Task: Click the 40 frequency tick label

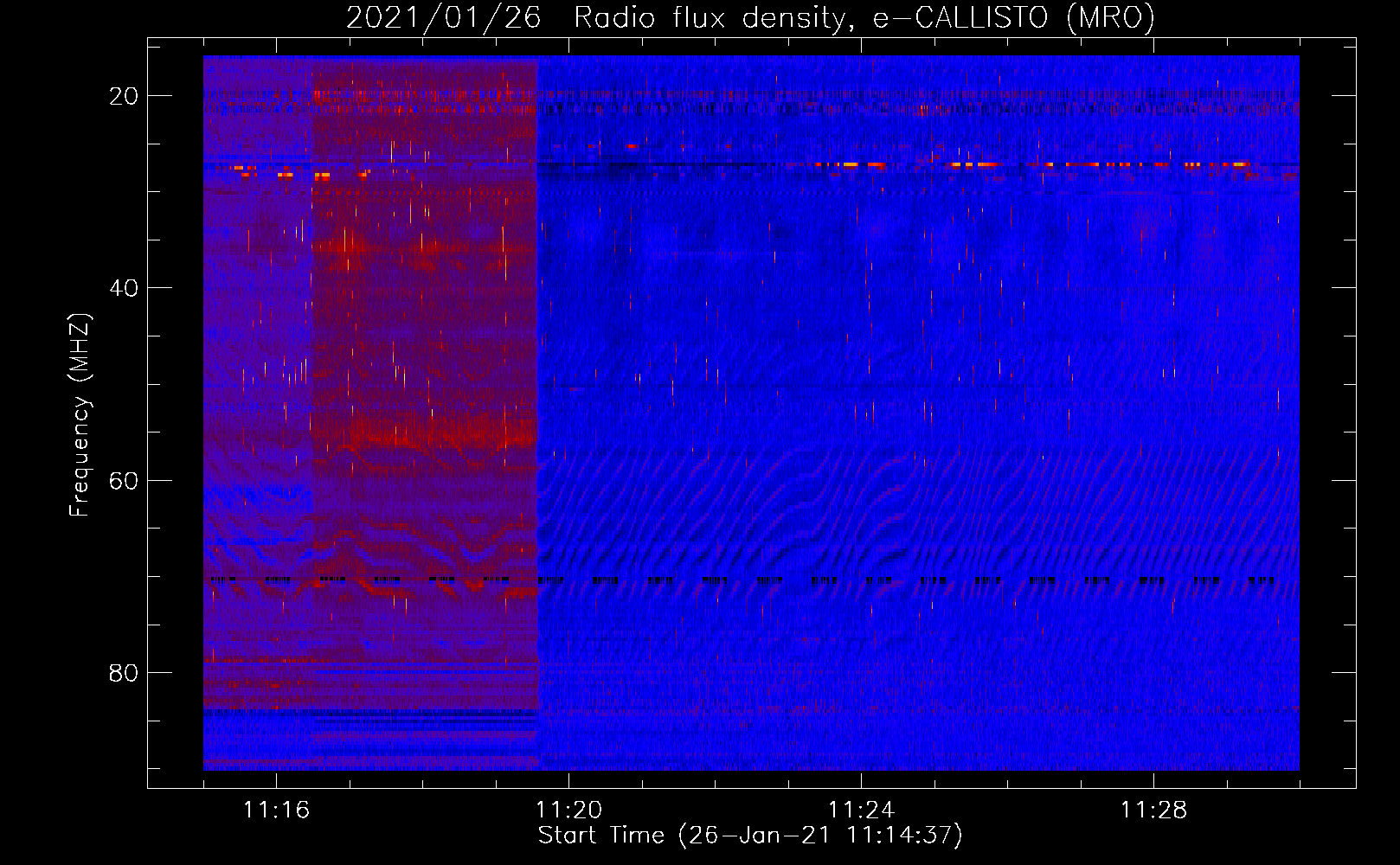Action: pyautogui.click(x=125, y=288)
